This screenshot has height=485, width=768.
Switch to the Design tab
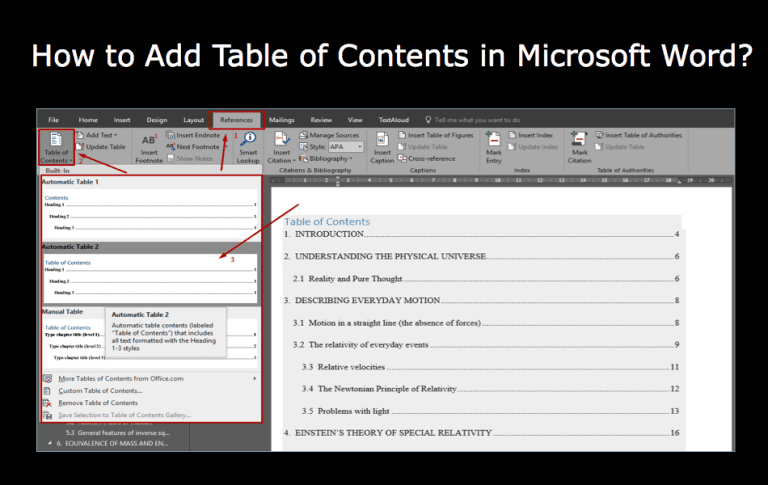157,120
